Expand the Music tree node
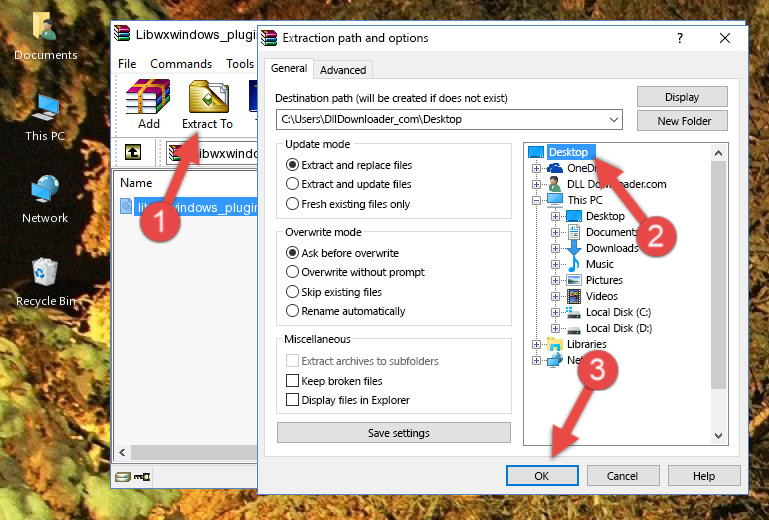 555,264
